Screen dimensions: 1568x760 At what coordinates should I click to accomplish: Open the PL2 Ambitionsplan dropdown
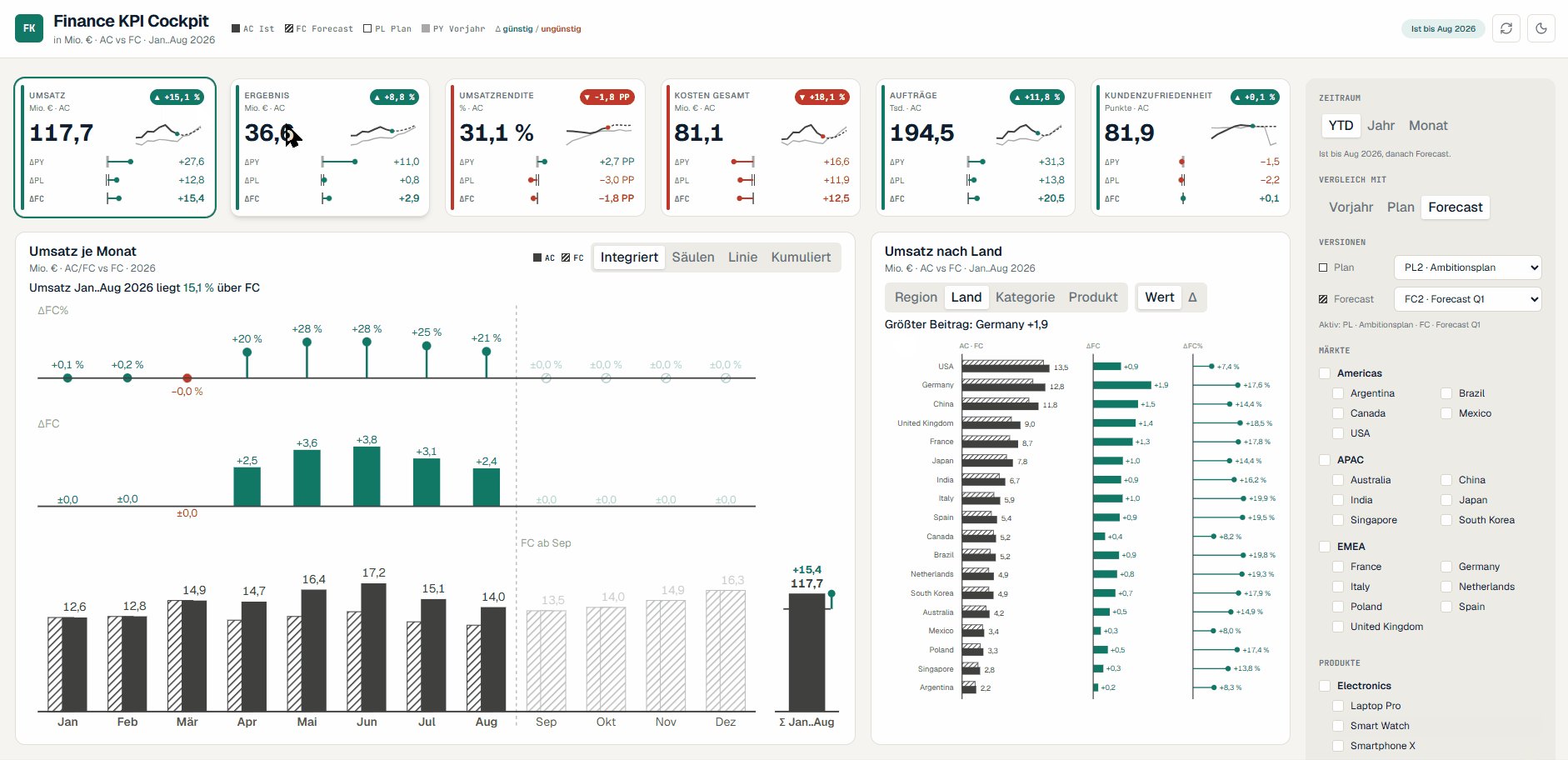tap(1467, 267)
